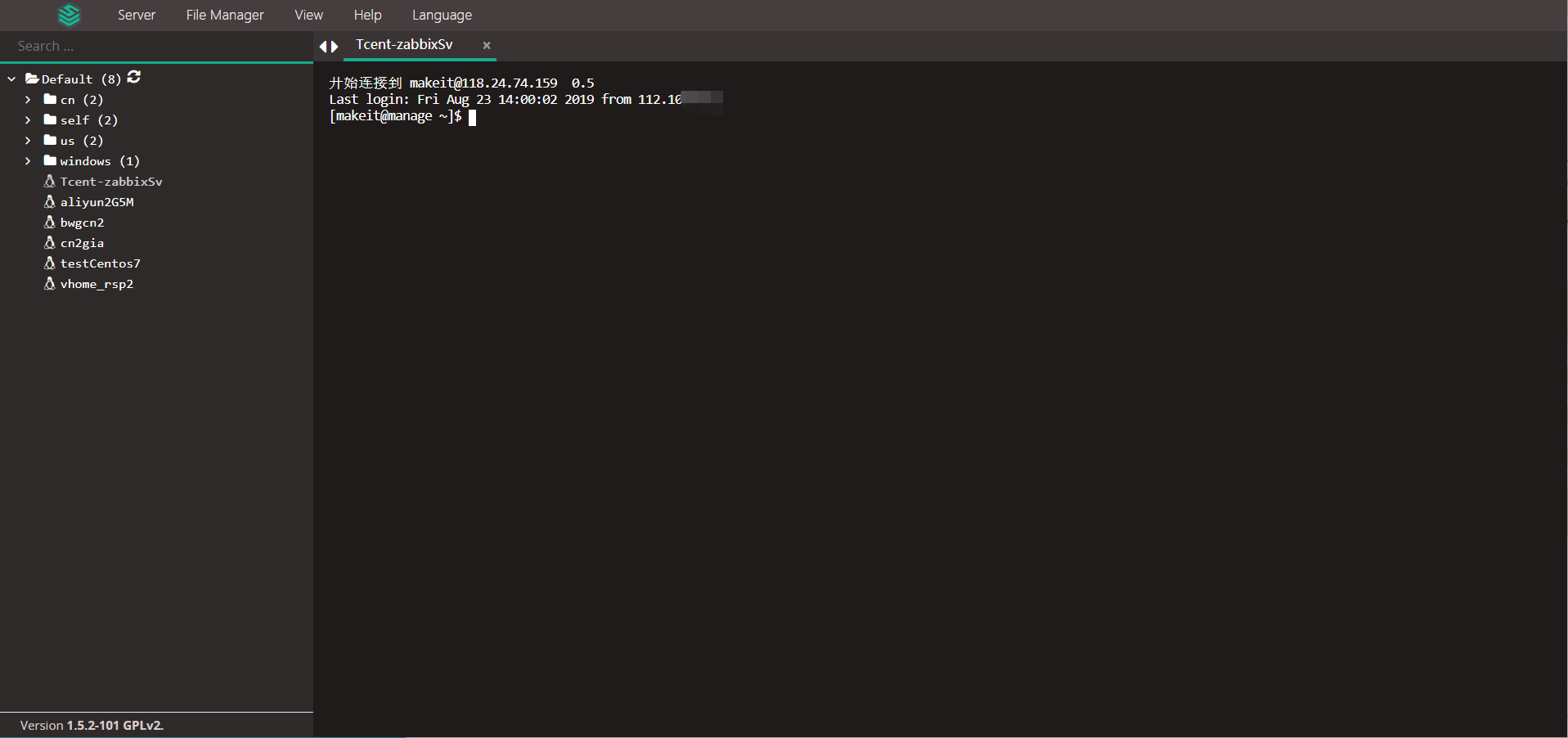Click the tab navigation arrows icon

coord(329,47)
